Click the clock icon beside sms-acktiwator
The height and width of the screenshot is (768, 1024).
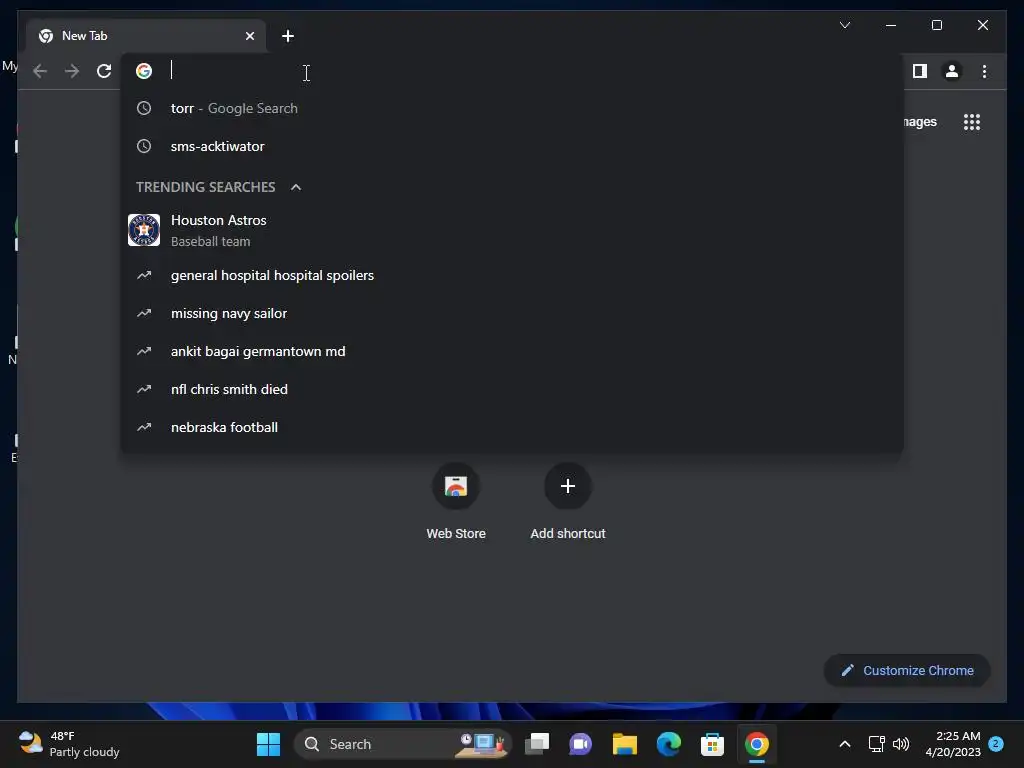pyautogui.click(x=144, y=146)
